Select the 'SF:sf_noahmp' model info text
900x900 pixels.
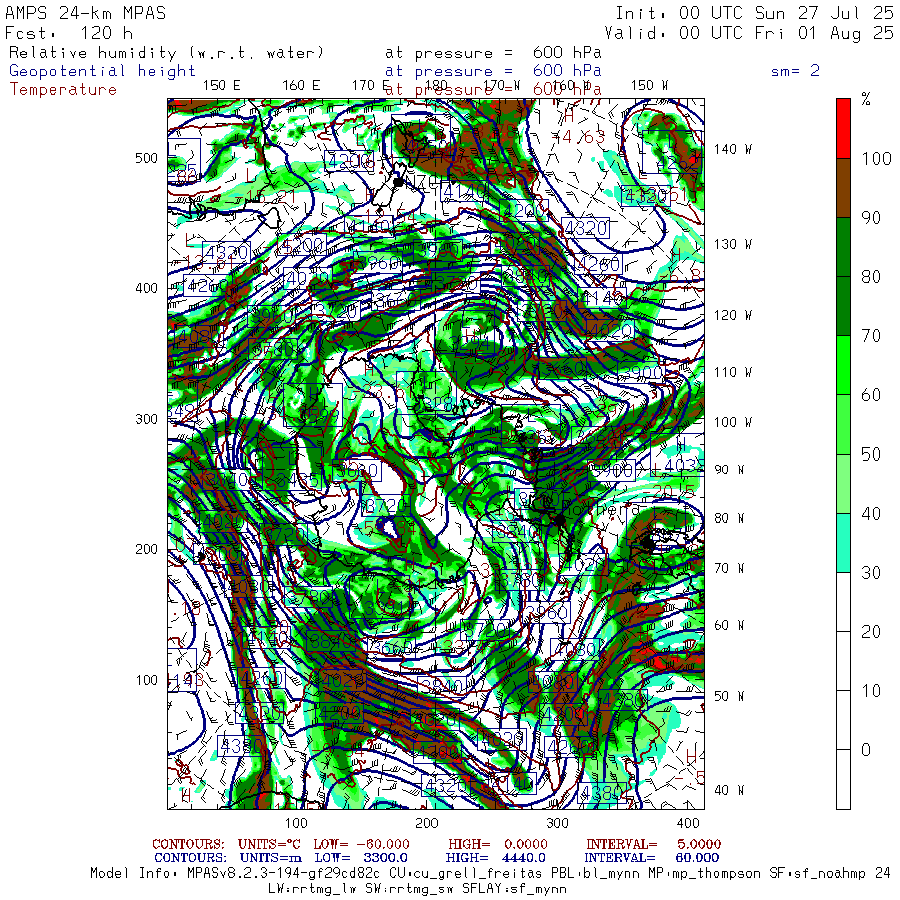816,874
